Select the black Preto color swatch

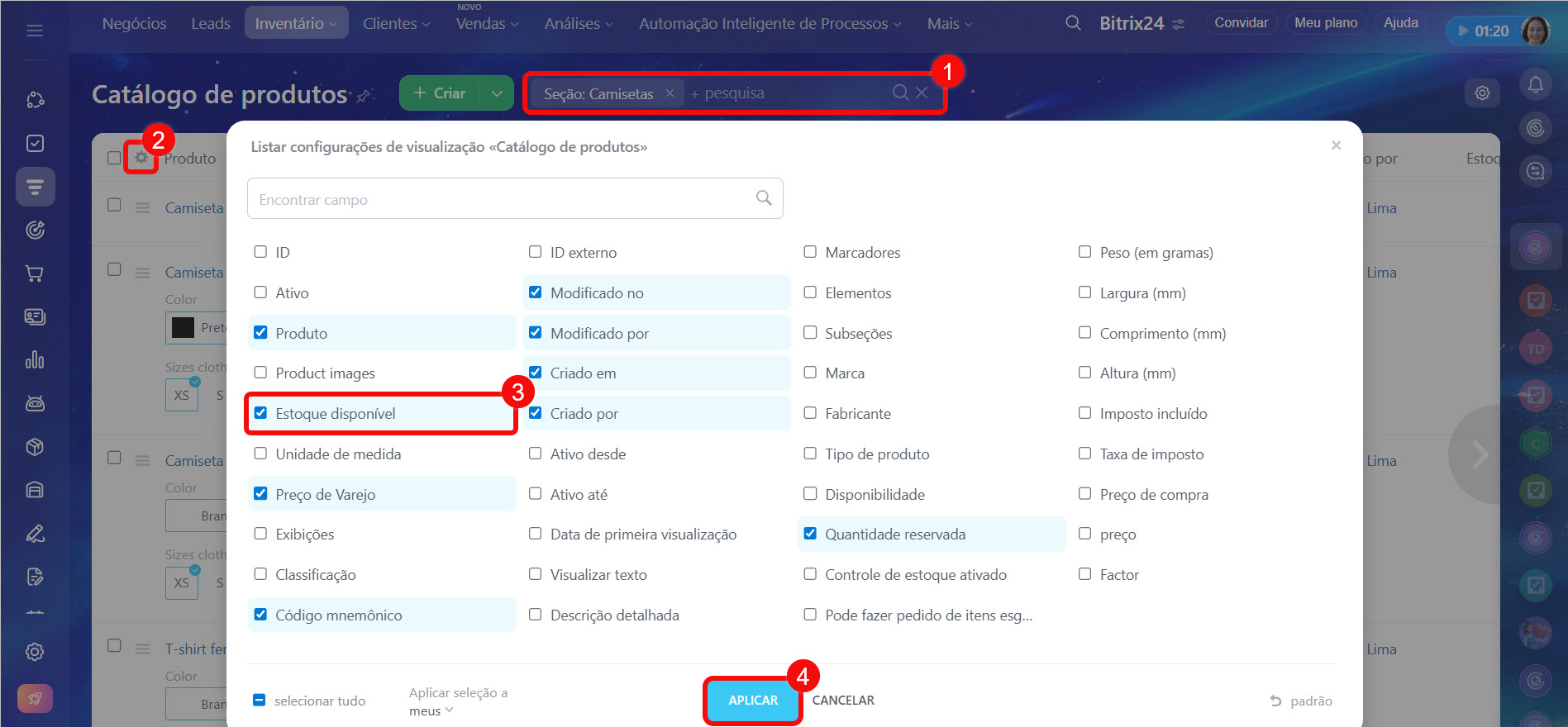(x=183, y=328)
